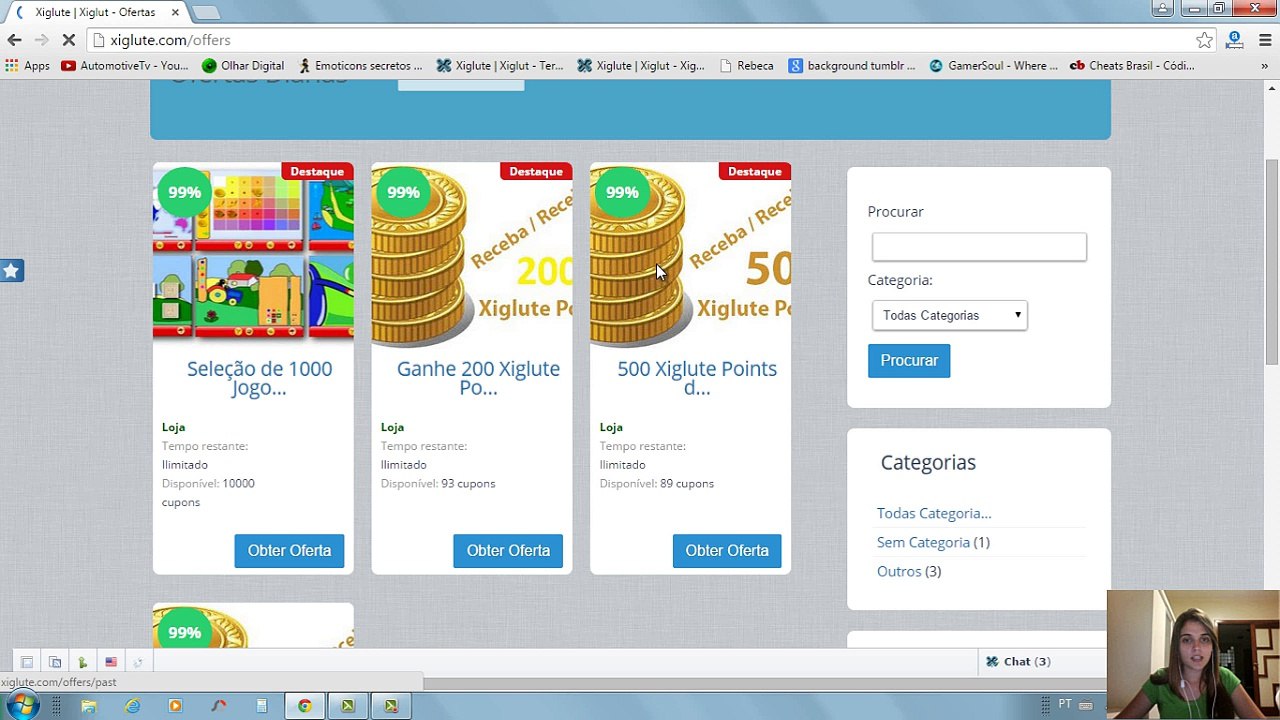Image resolution: width=1280 pixels, height=720 pixels.
Task: Open the red swoosh app in taskbar
Action: coord(218,706)
